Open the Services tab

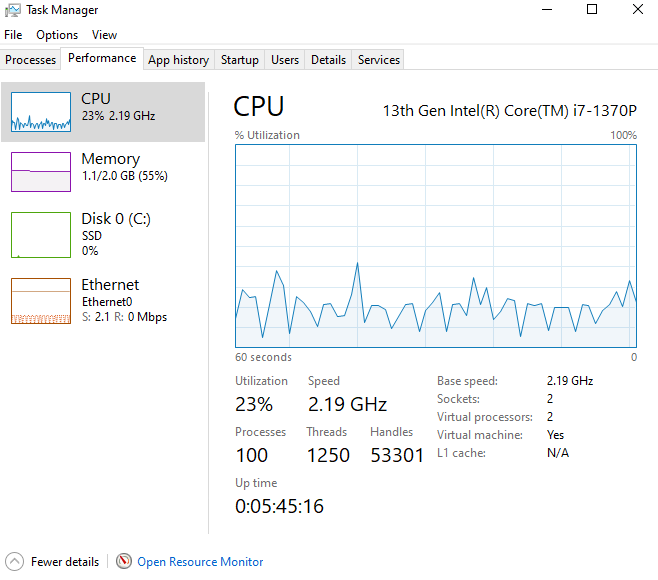tap(379, 60)
